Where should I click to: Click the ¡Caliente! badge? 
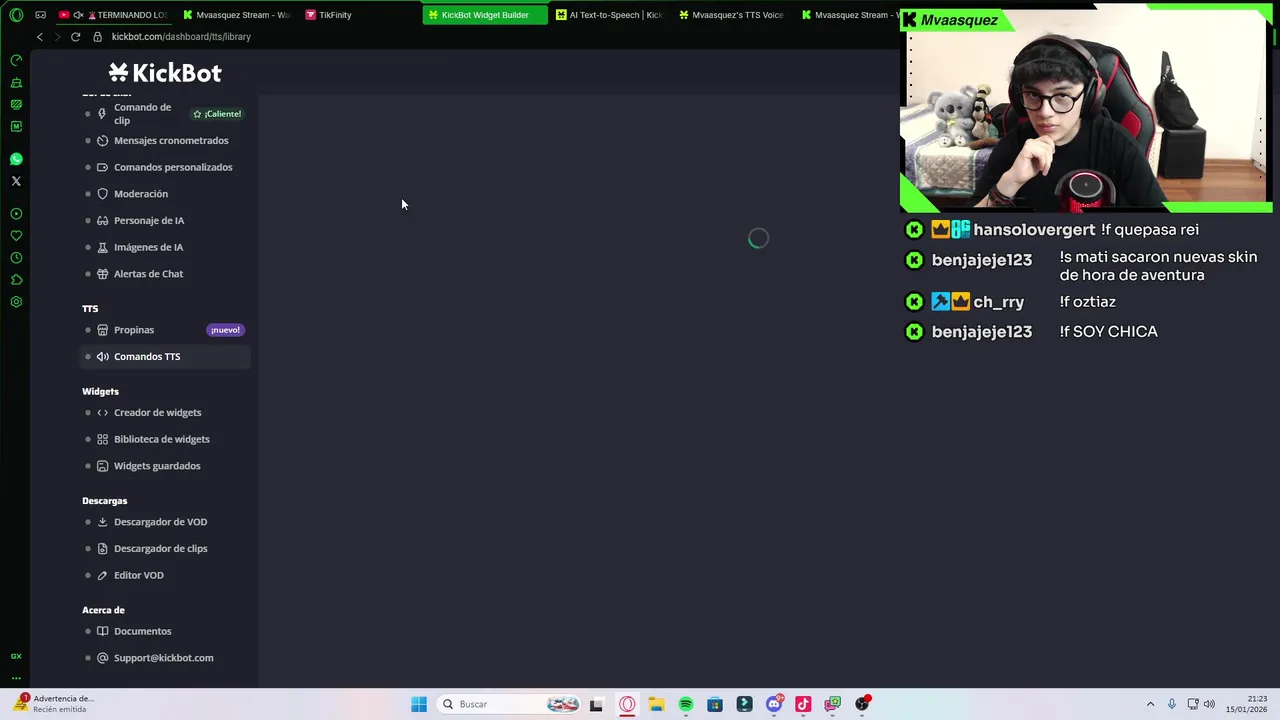click(217, 114)
